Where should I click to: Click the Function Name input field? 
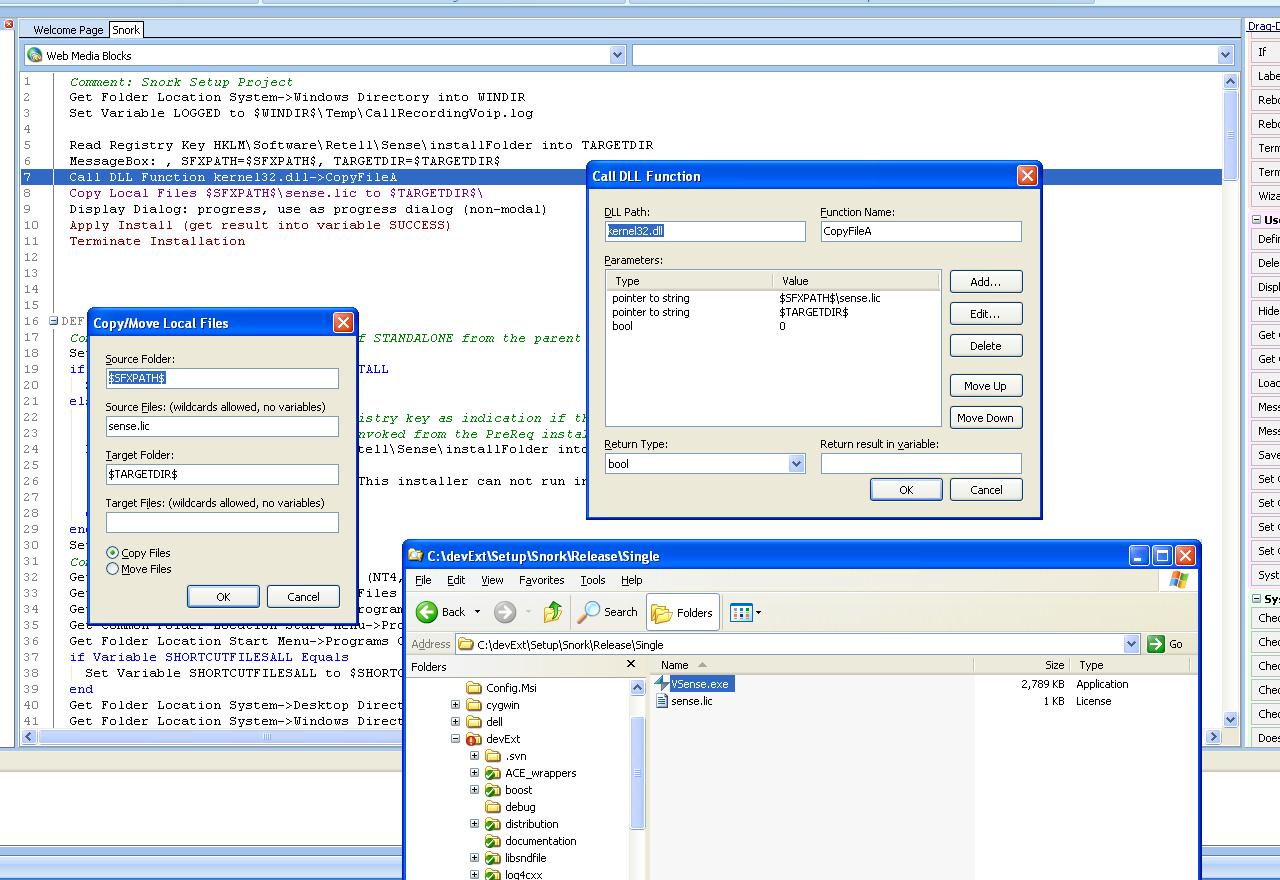921,231
